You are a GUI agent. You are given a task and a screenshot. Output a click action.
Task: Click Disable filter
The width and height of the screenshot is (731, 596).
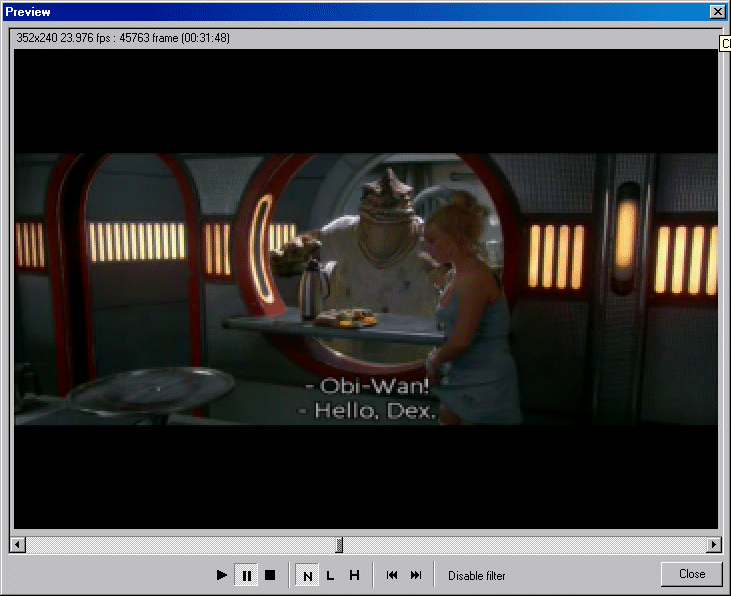click(x=476, y=575)
